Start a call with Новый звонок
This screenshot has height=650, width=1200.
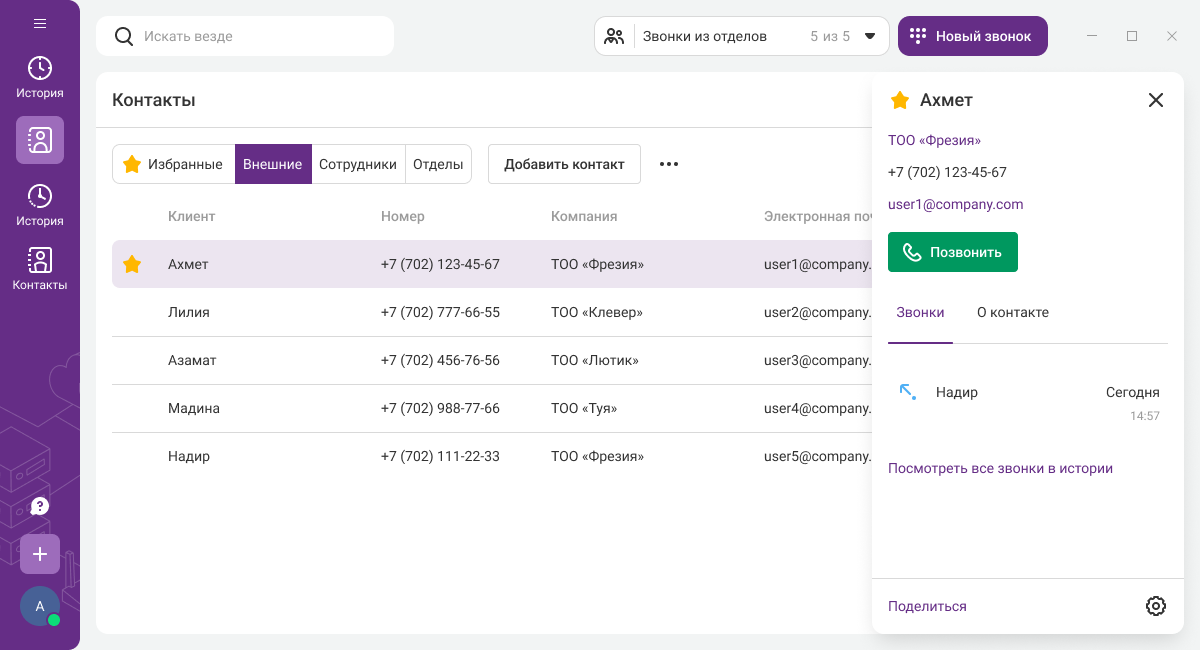(x=972, y=36)
